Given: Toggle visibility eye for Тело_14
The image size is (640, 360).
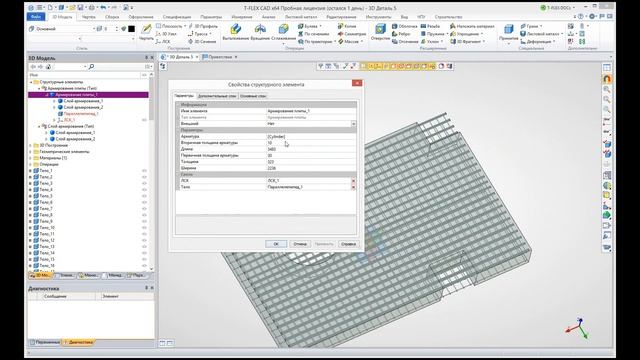Looking at the screenshot, I should [144, 253].
